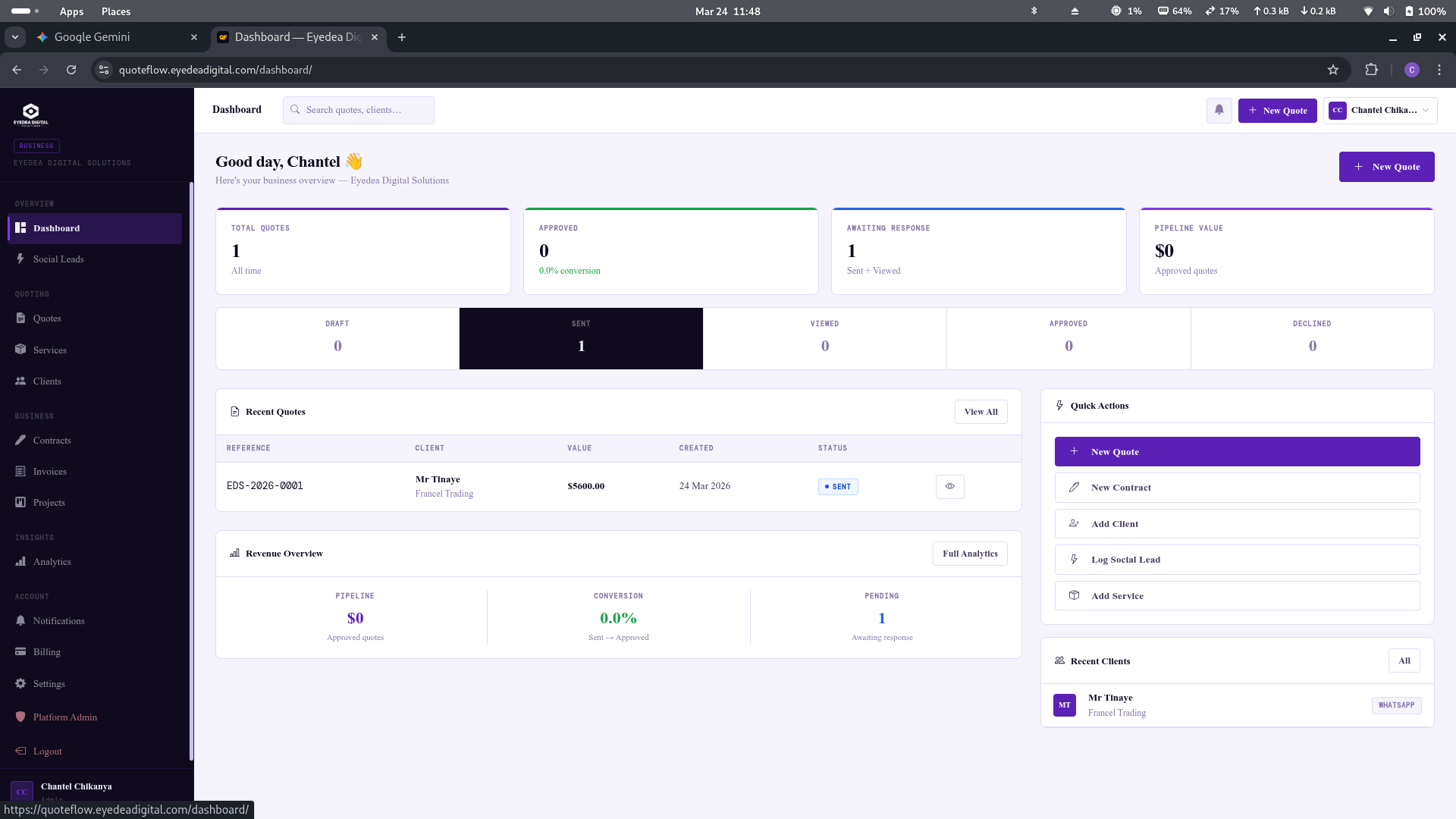This screenshot has height=819, width=1456.
Task: Open Platform Admin in the sidebar
Action: click(64, 717)
